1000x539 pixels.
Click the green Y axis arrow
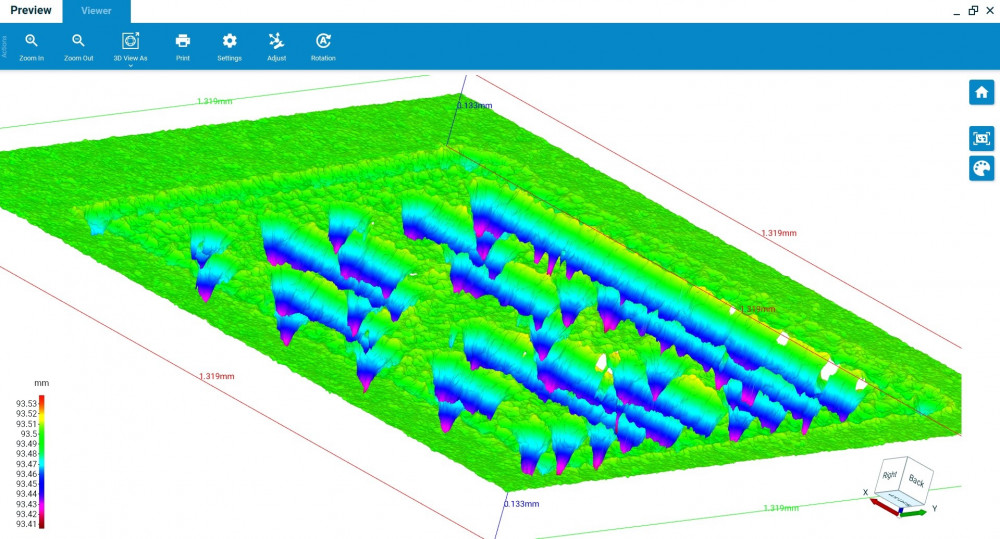[915, 512]
